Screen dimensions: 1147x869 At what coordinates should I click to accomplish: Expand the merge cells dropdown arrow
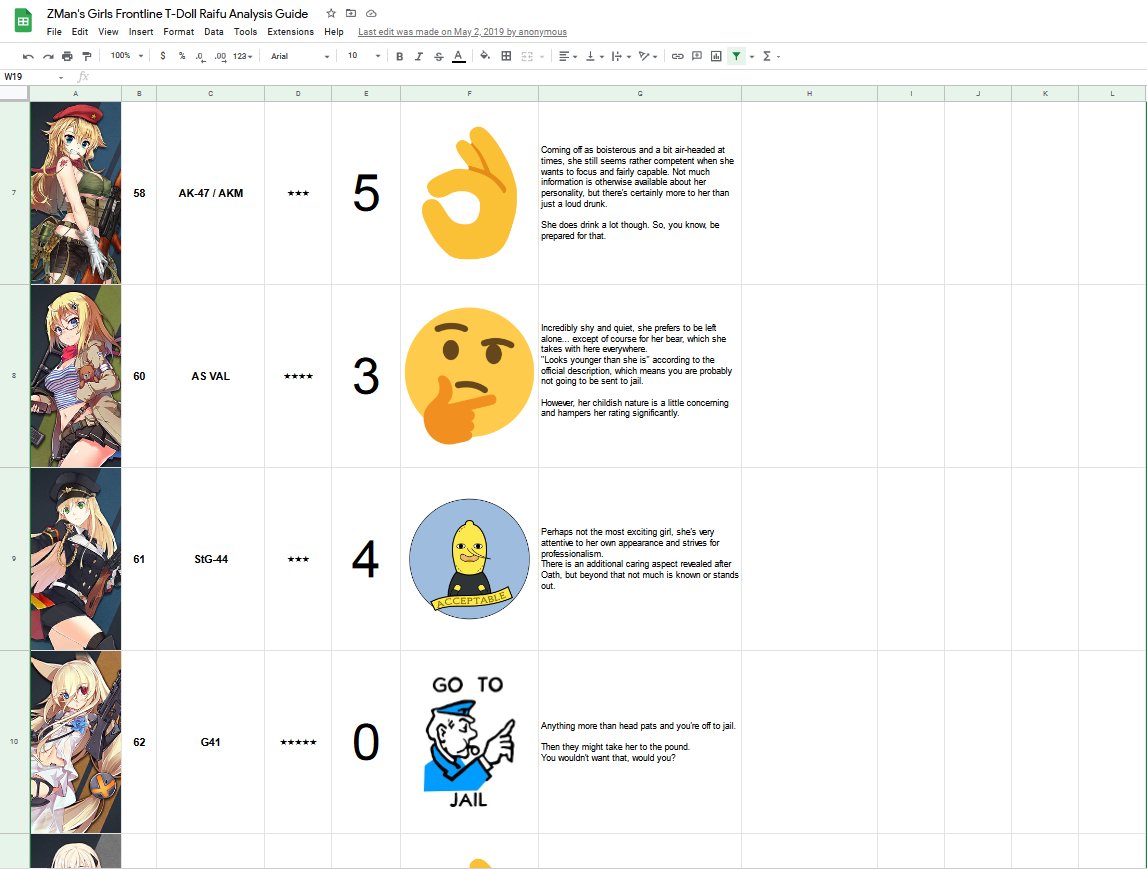coord(542,56)
